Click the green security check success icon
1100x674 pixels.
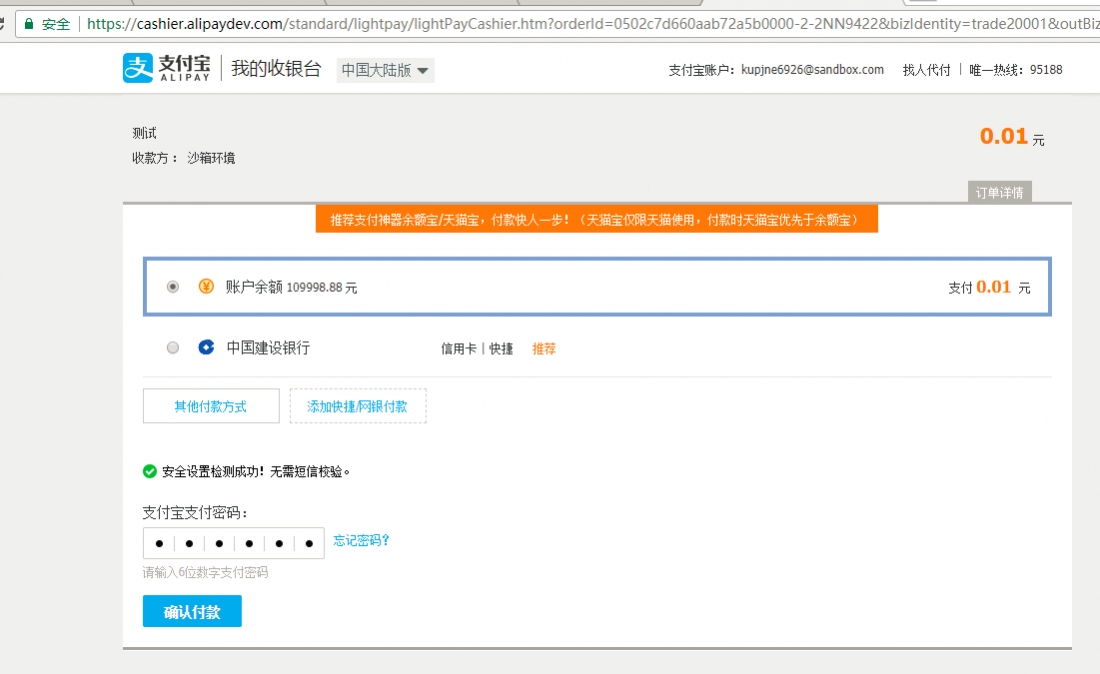[149, 471]
